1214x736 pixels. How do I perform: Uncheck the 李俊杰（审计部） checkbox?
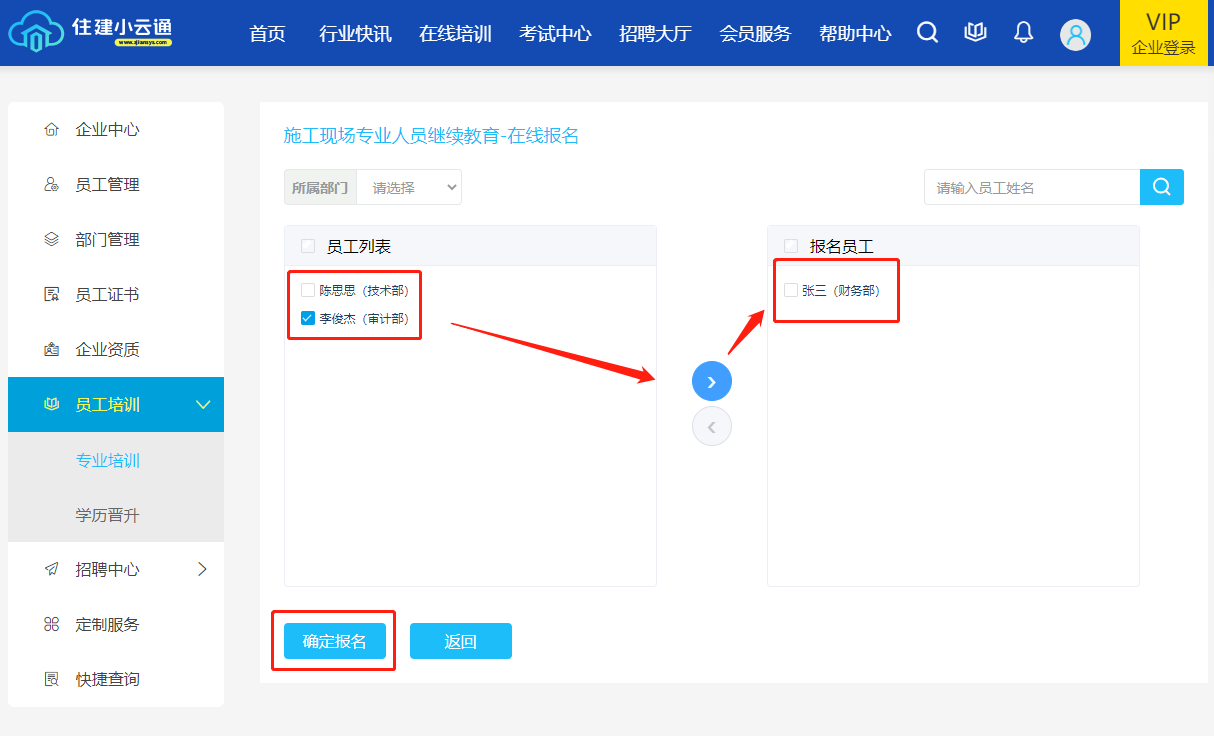pos(308,319)
